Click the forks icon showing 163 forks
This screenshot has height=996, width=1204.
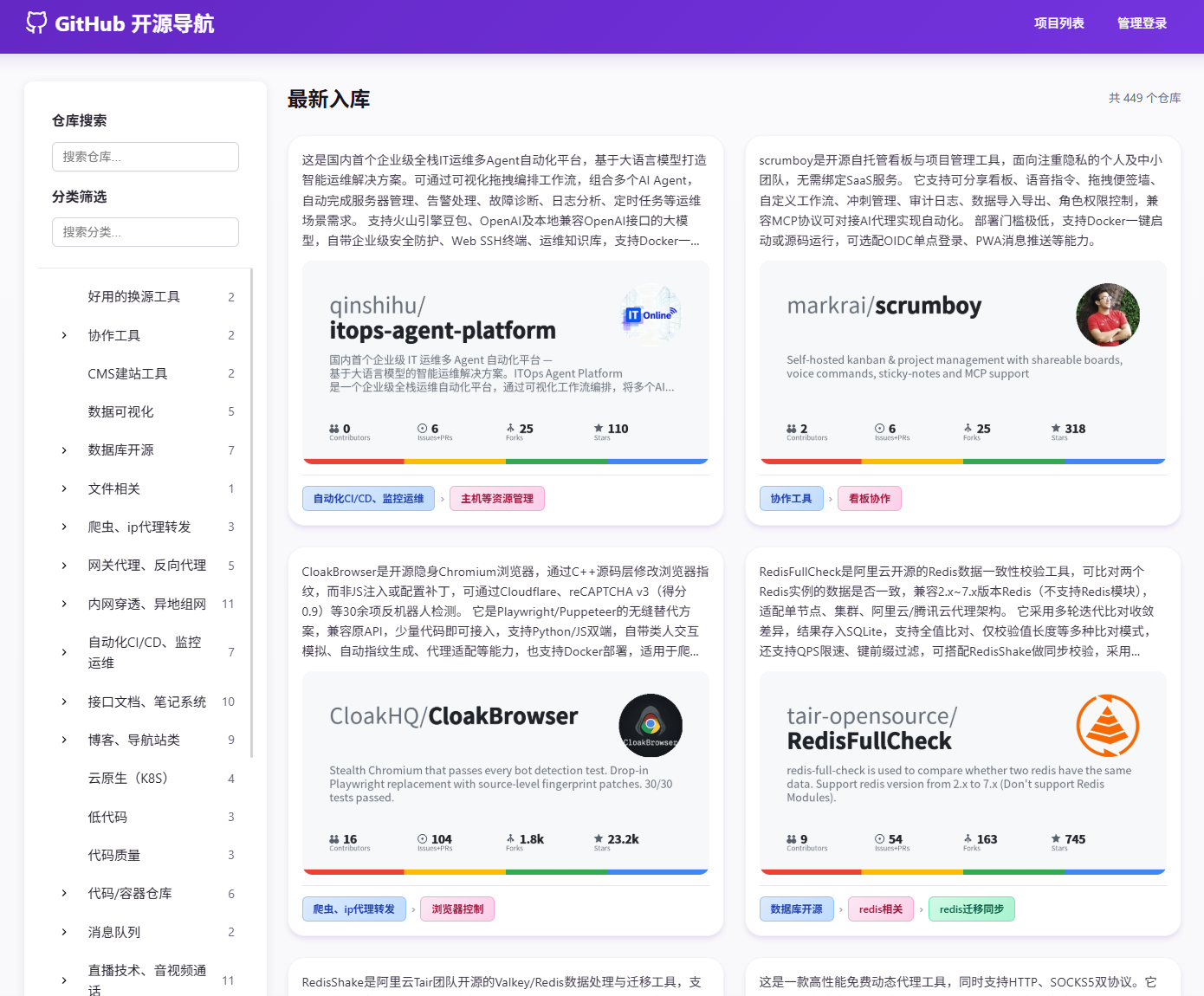point(968,838)
